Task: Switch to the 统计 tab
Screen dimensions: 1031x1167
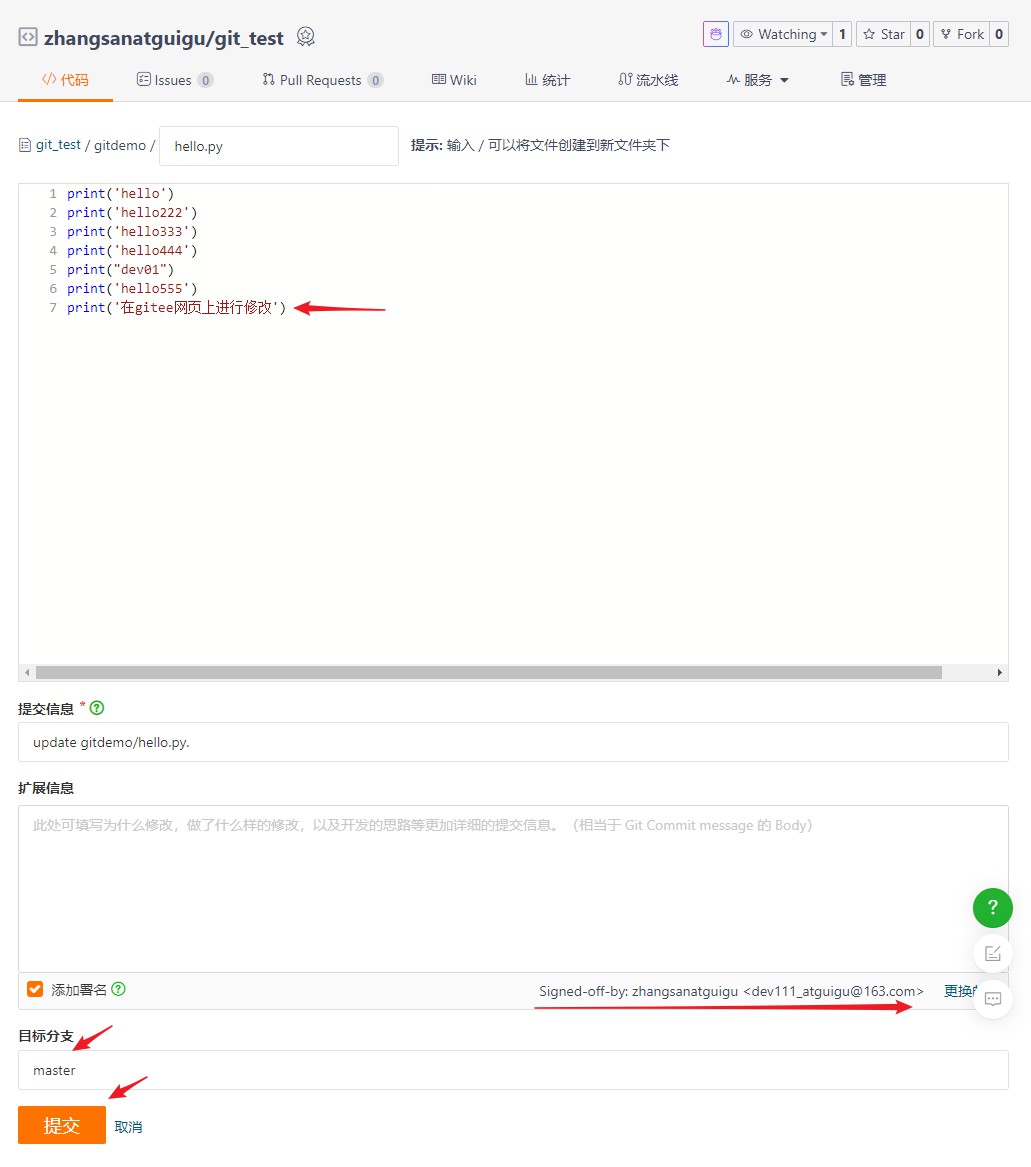Action: click(x=547, y=80)
